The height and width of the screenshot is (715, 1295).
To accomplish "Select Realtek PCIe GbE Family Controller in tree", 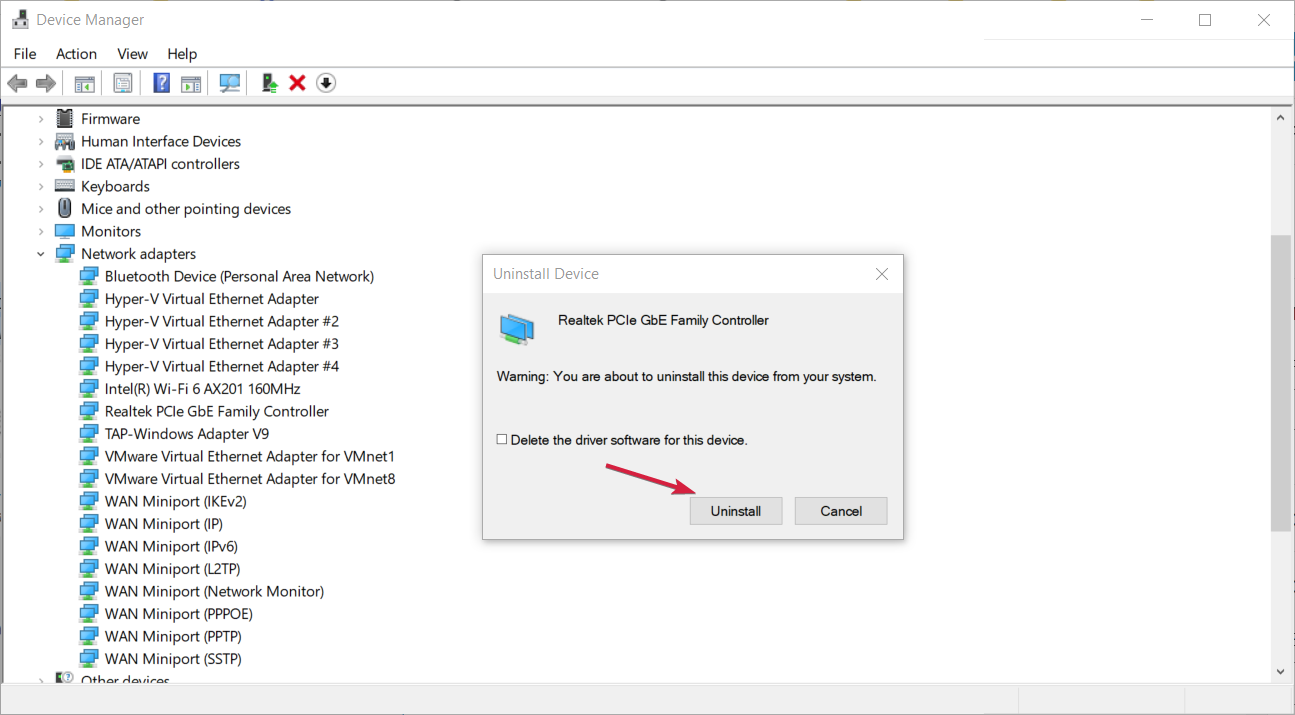I will tap(217, 411).
